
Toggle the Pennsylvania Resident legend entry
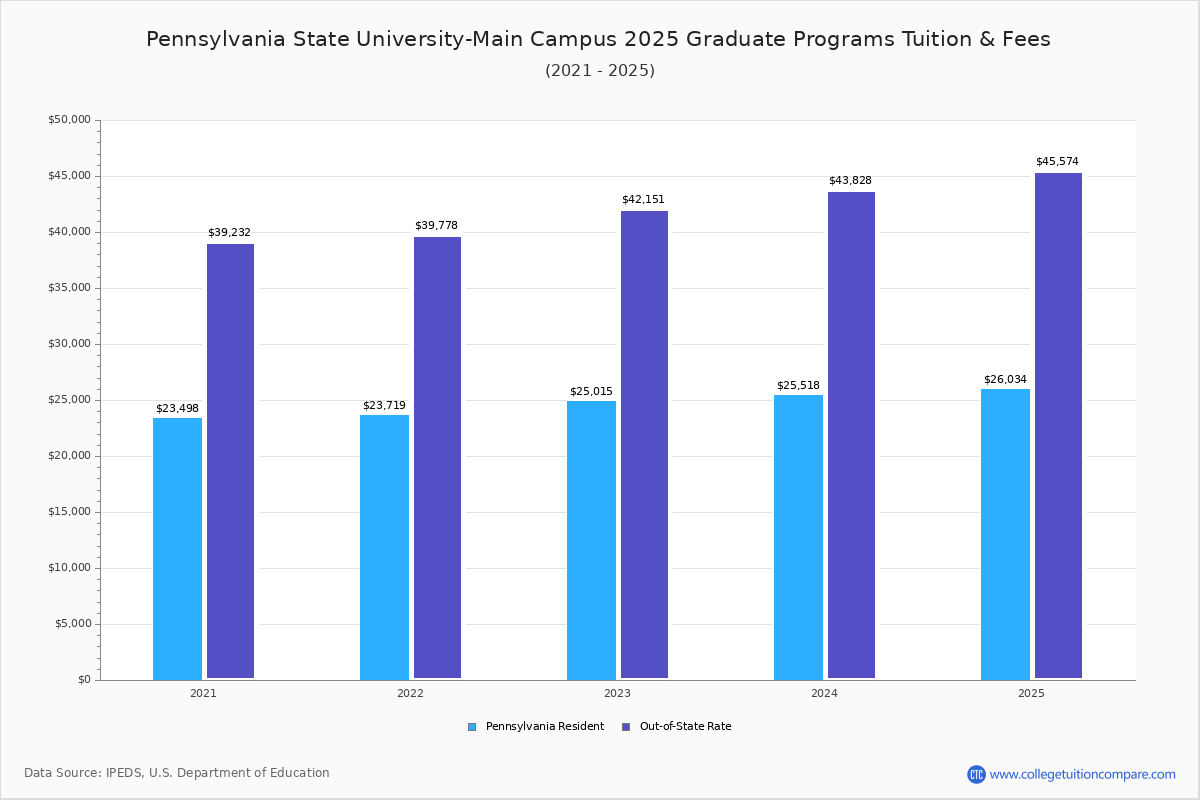pyautogui.click(x=544, y=727)
